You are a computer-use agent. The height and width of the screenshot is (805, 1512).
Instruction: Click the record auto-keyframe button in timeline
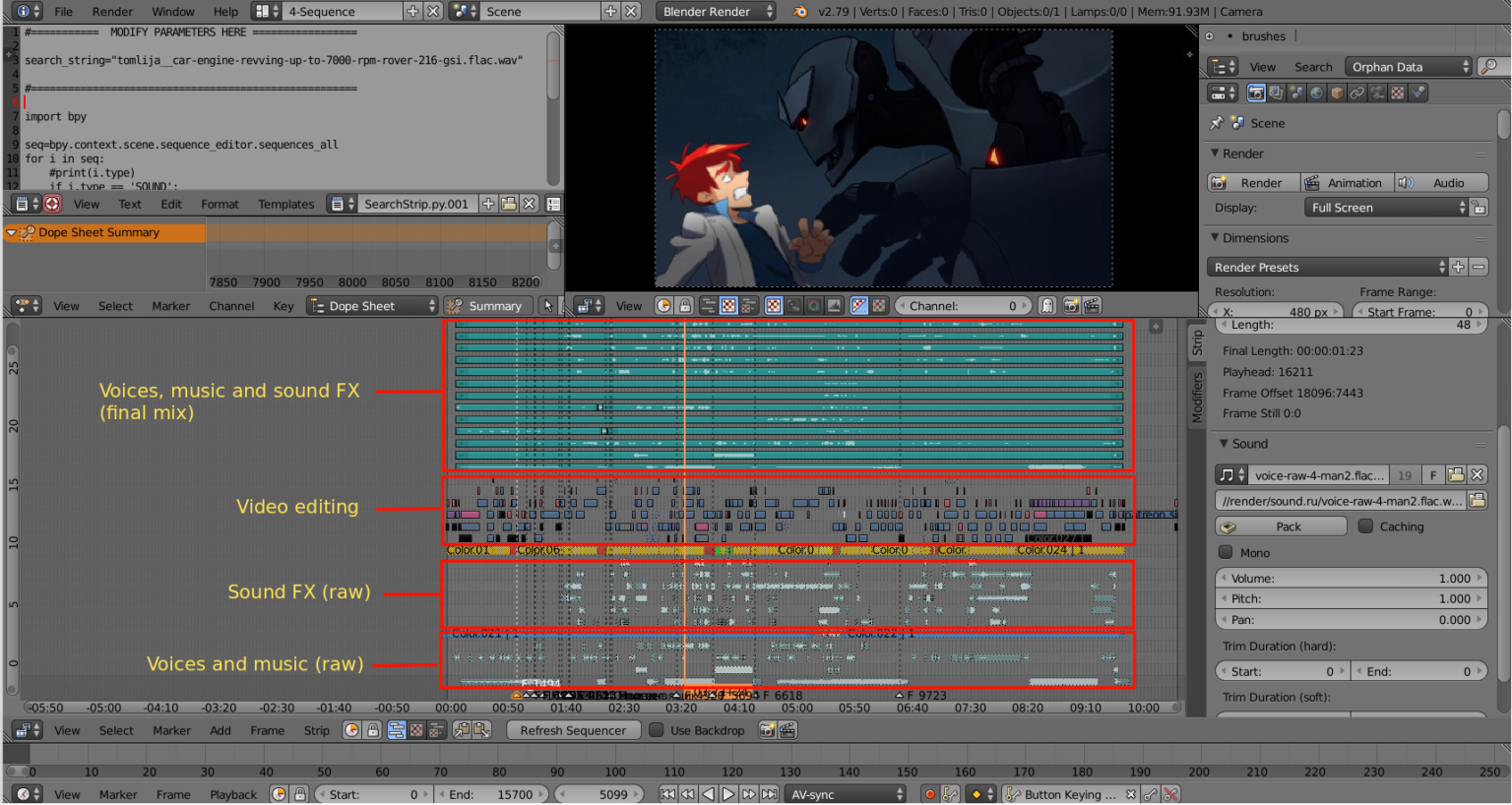(x=929, y=794)
